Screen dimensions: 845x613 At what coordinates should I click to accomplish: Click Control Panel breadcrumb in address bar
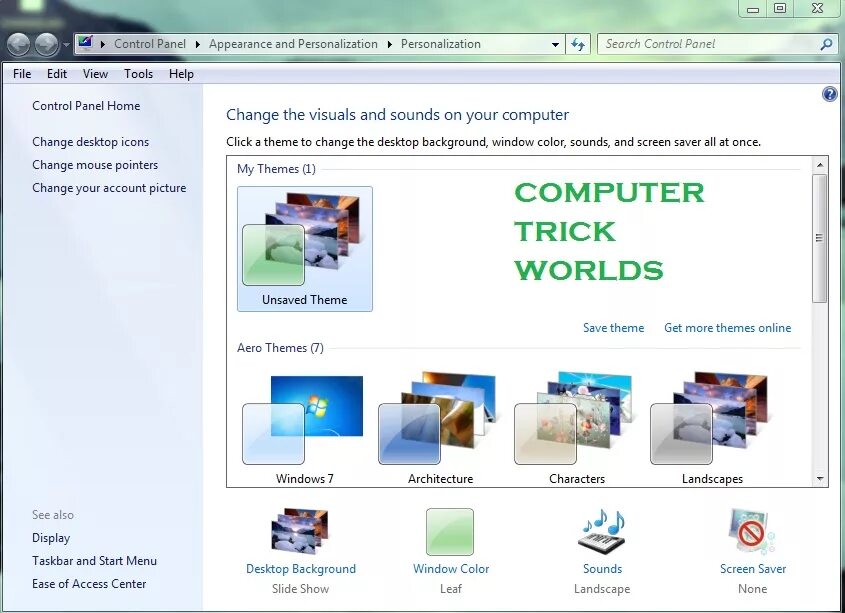pos(150,44)
